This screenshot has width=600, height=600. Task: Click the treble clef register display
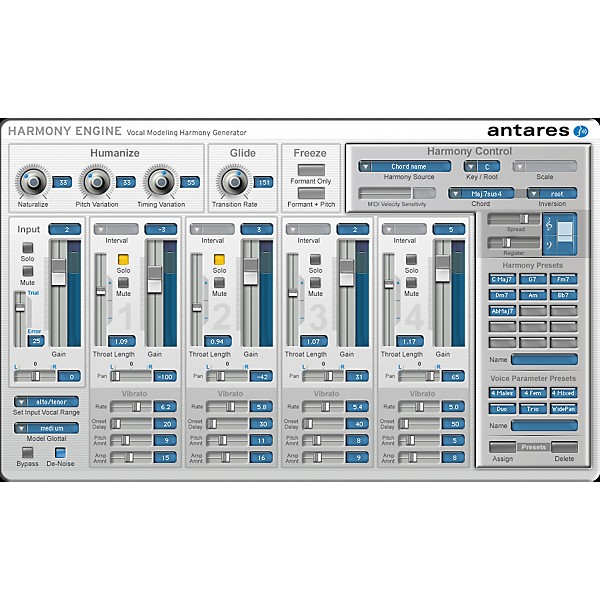560,234
